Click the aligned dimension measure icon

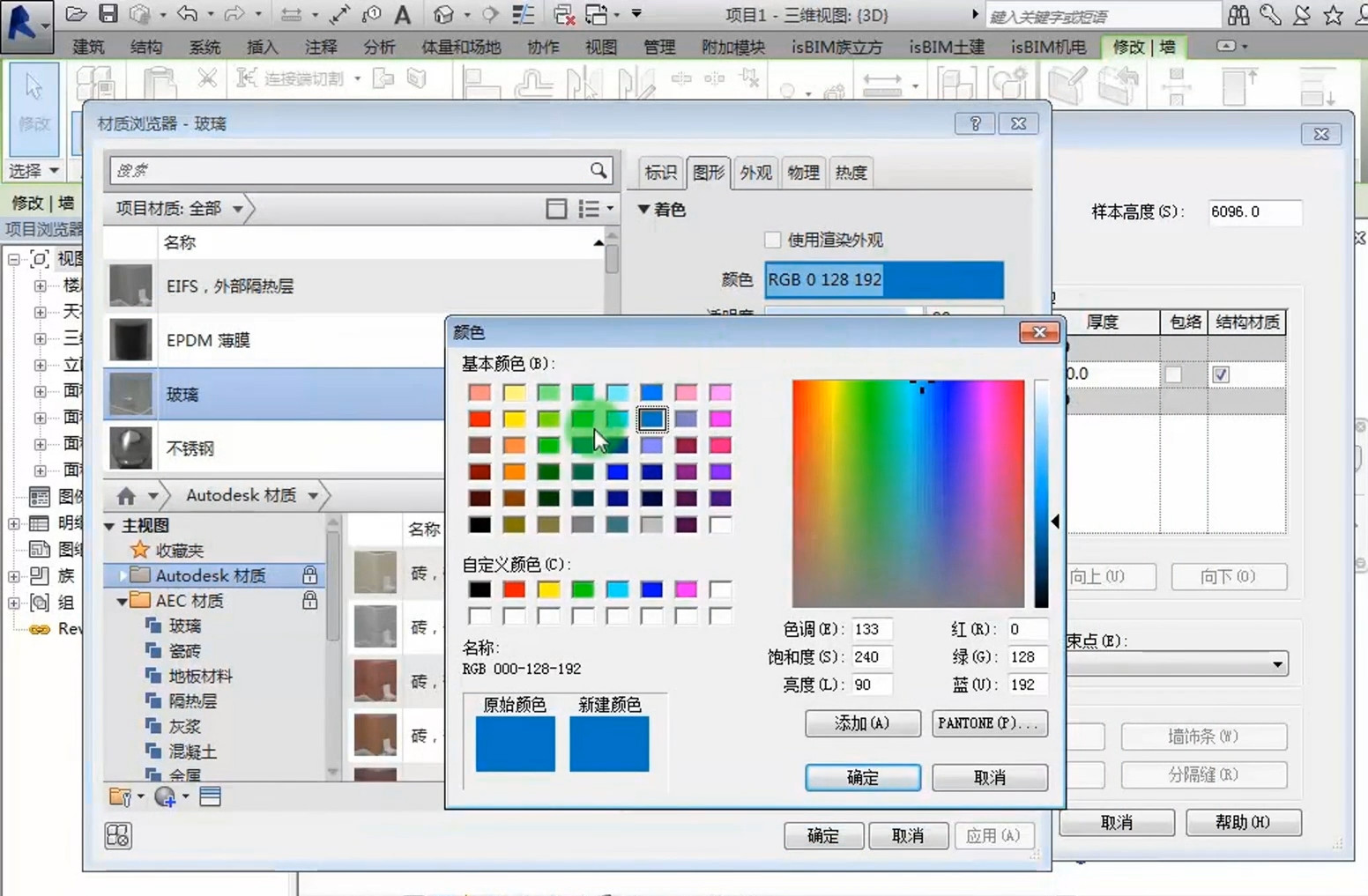(339, 14)
